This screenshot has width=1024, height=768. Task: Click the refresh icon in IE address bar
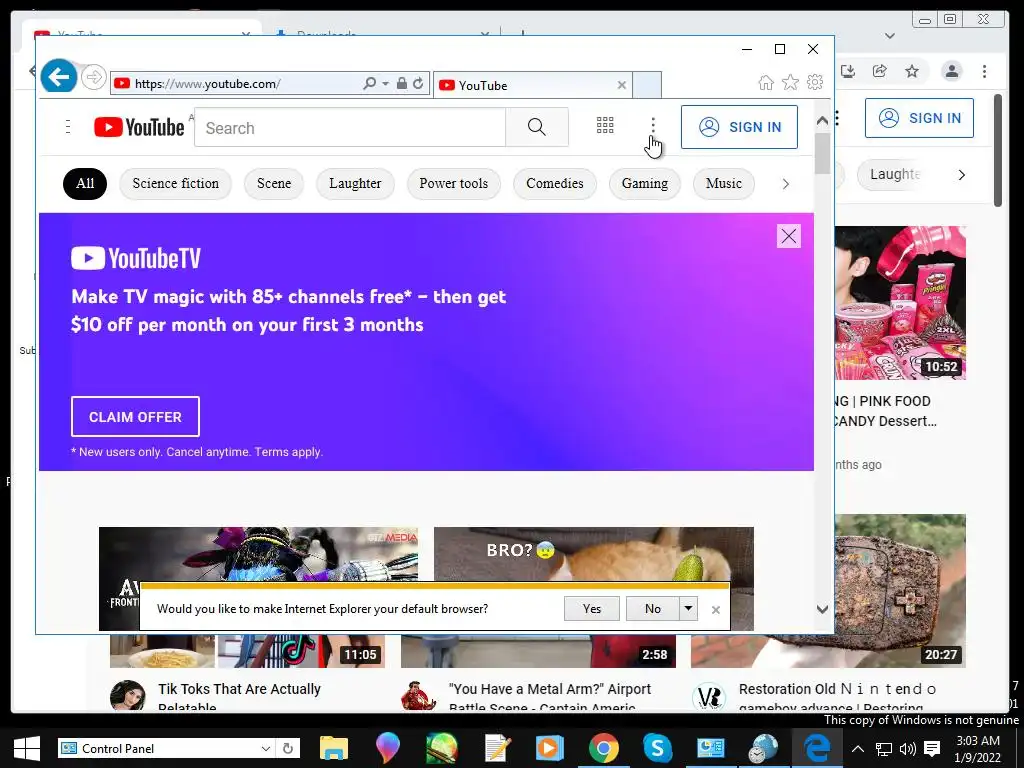tap(418, 84)
